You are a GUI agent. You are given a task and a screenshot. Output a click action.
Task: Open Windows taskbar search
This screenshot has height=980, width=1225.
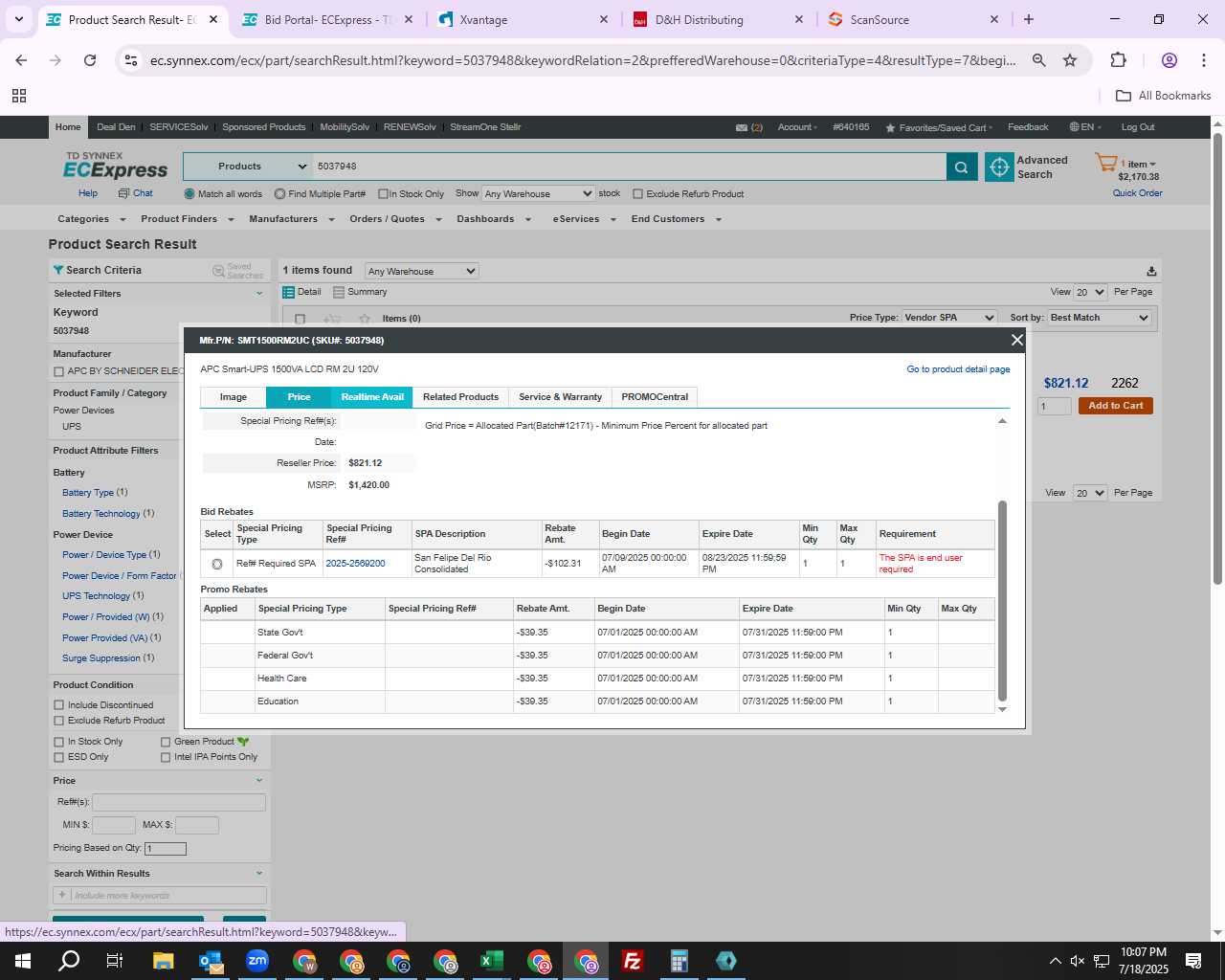click(69, 961)
